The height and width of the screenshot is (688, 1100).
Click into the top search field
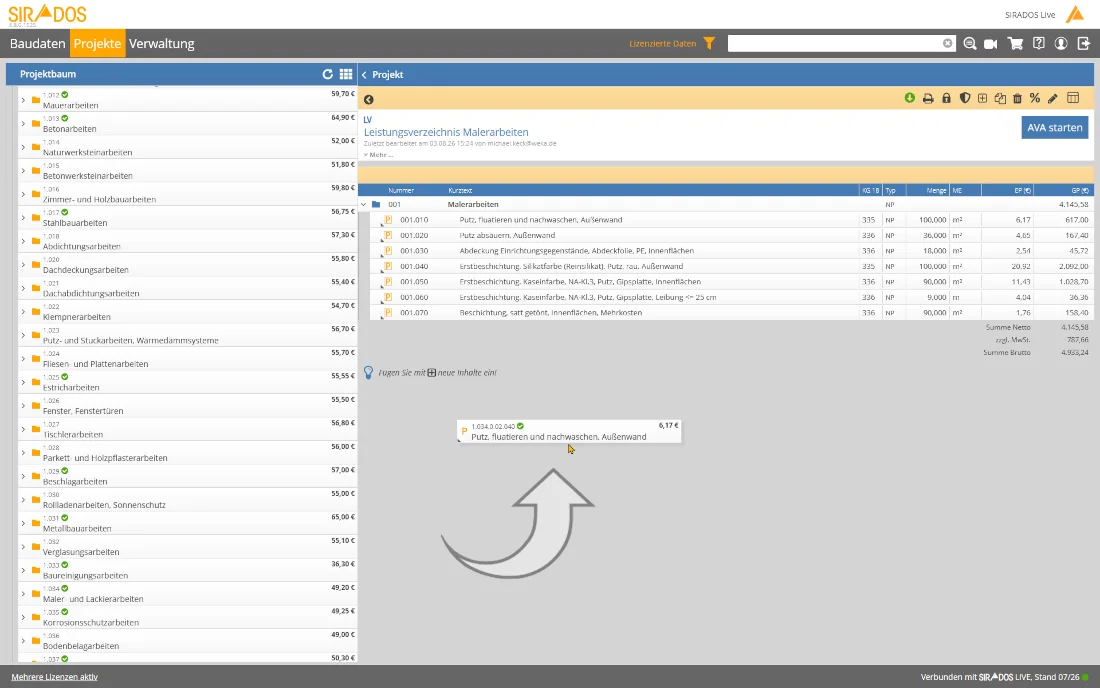835,43
